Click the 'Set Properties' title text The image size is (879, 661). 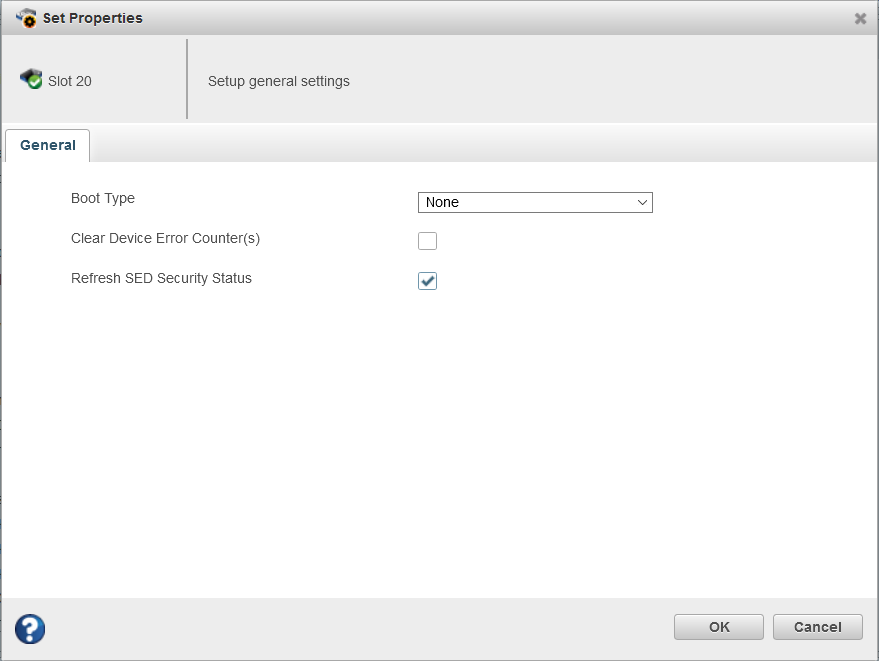93,18
